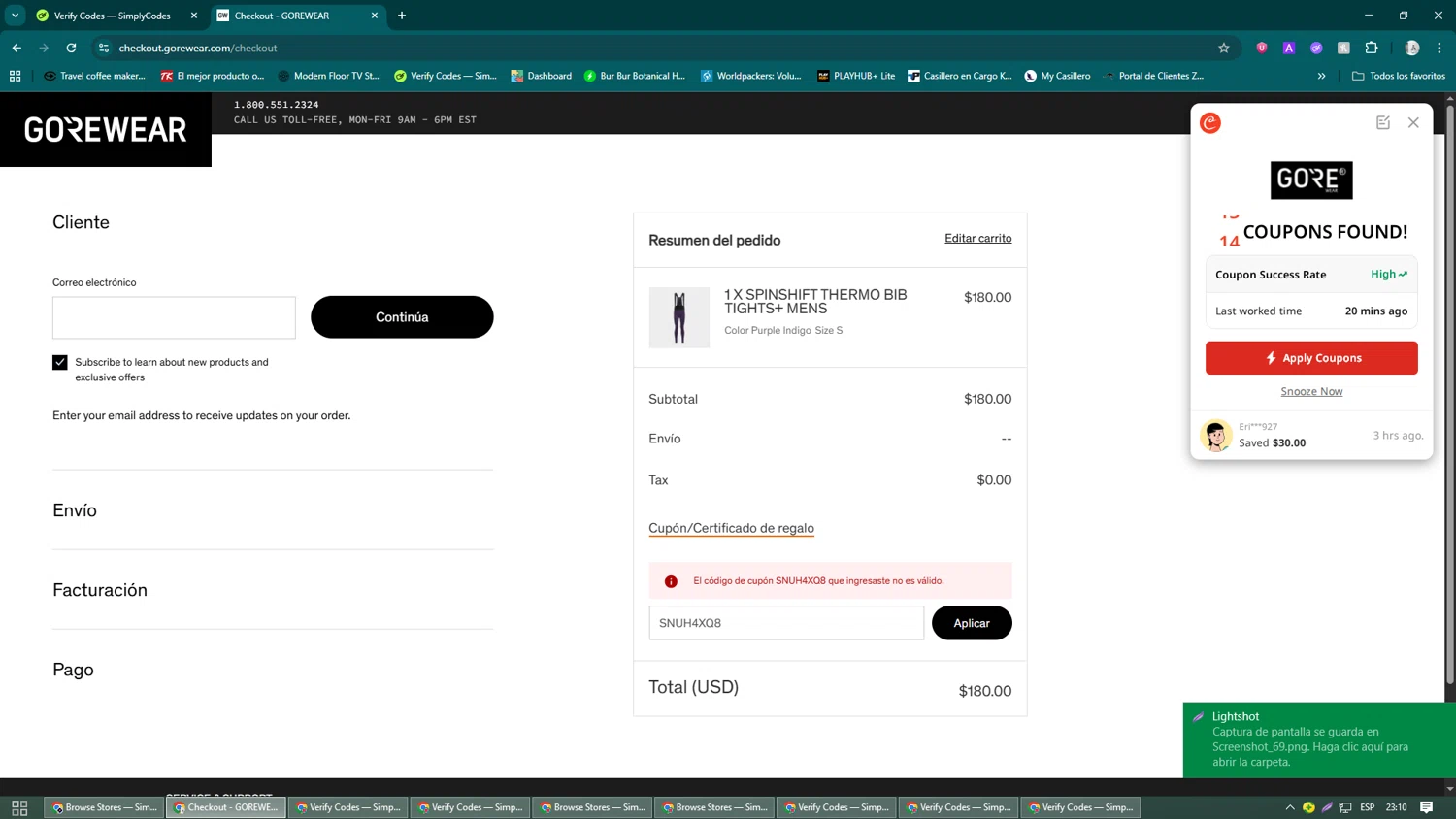Click the Lightshot screenshot saved notification
Viewport: 1456px width, 819px height.
click(1319, 739)
